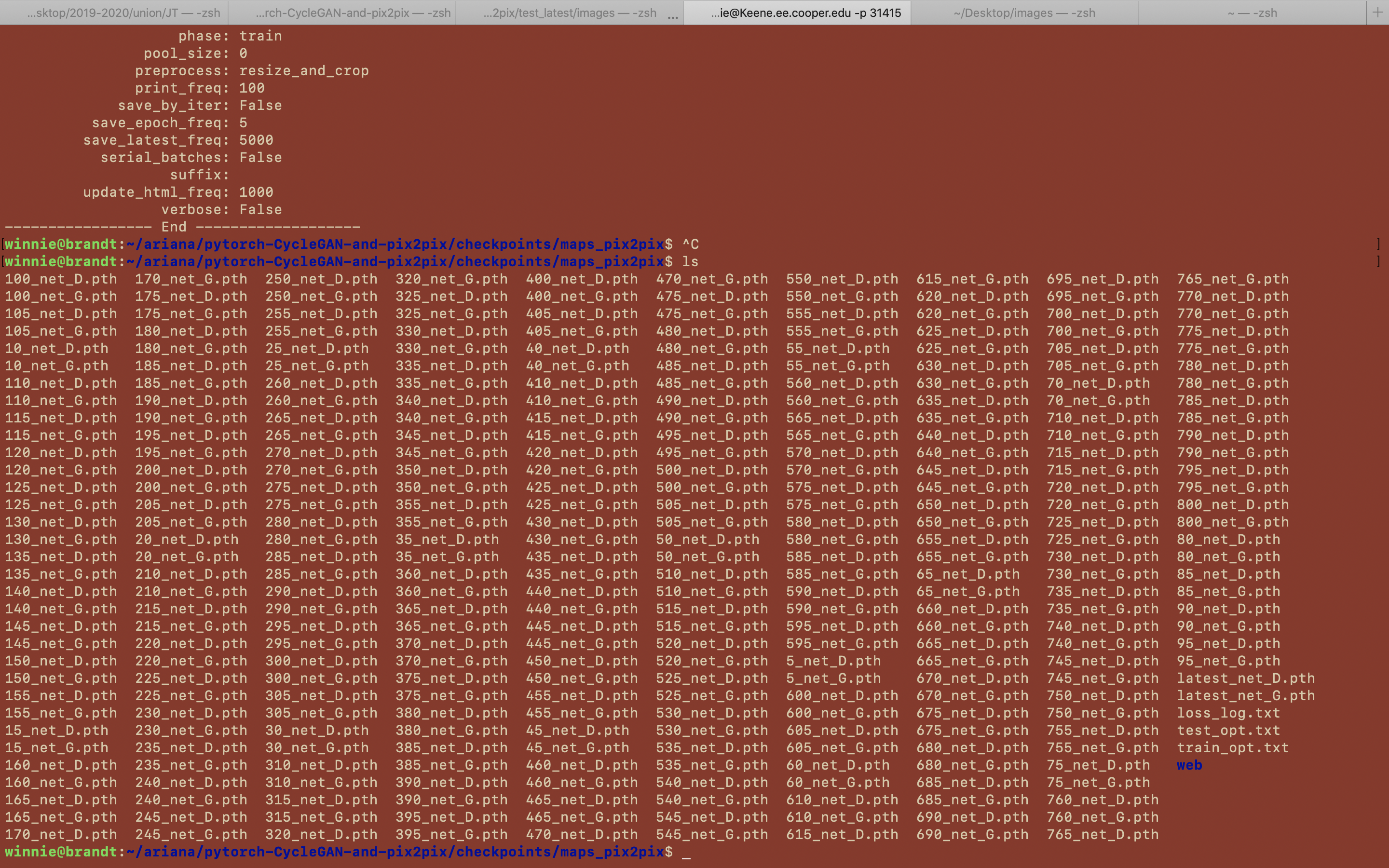Image resolution: width=1389 pixels, height=868 pixels.
Task: Click the 40_net_G.pth file name
Action: (577, 366)
